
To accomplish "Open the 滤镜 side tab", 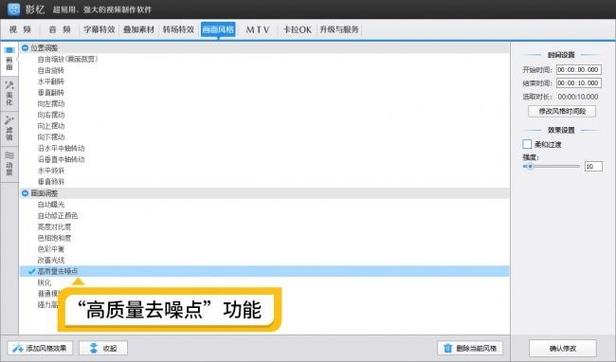I will click(x=9, y=128).
